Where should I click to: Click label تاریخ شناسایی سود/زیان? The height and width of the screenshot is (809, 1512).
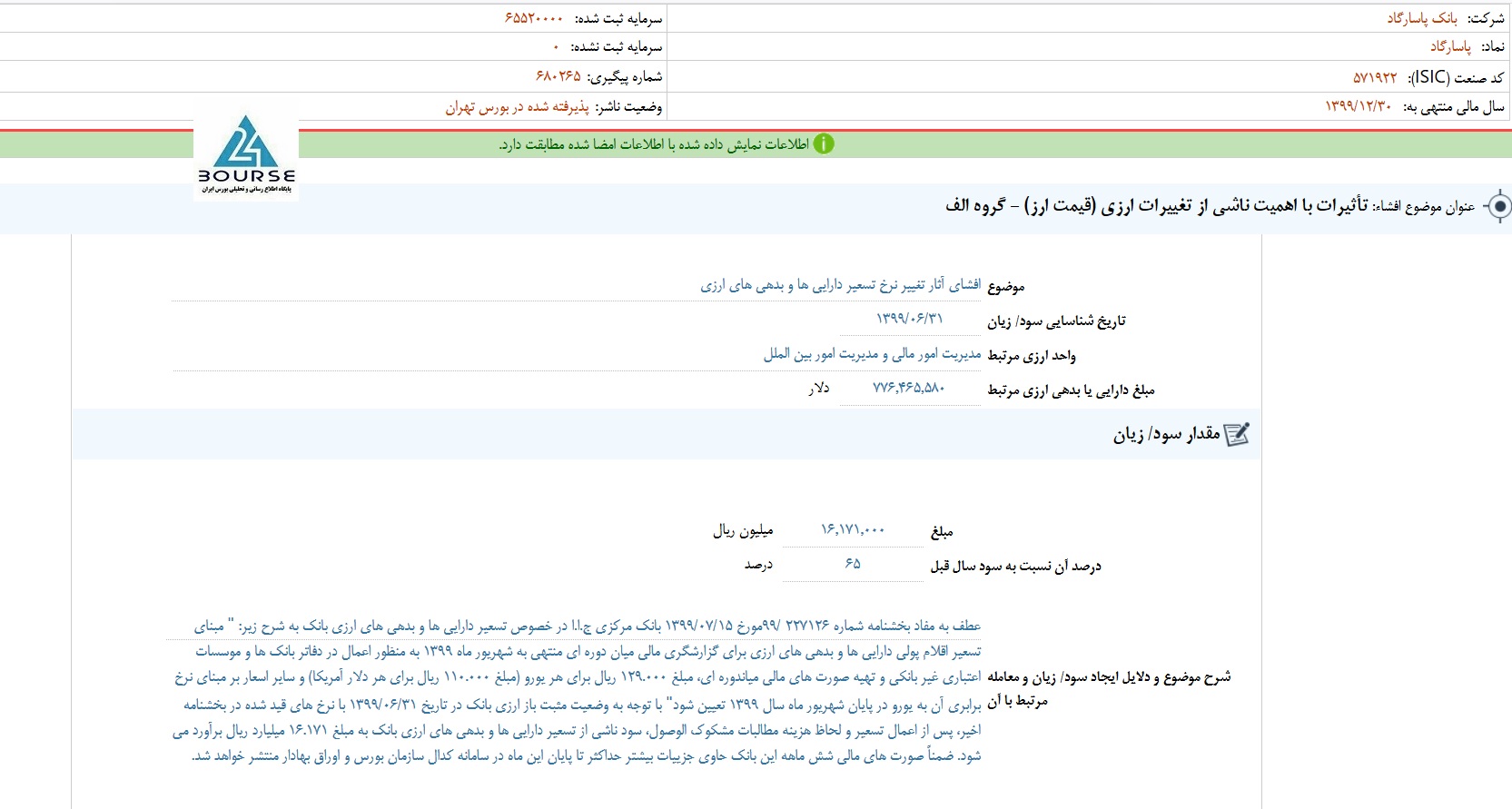point(1056,321)
